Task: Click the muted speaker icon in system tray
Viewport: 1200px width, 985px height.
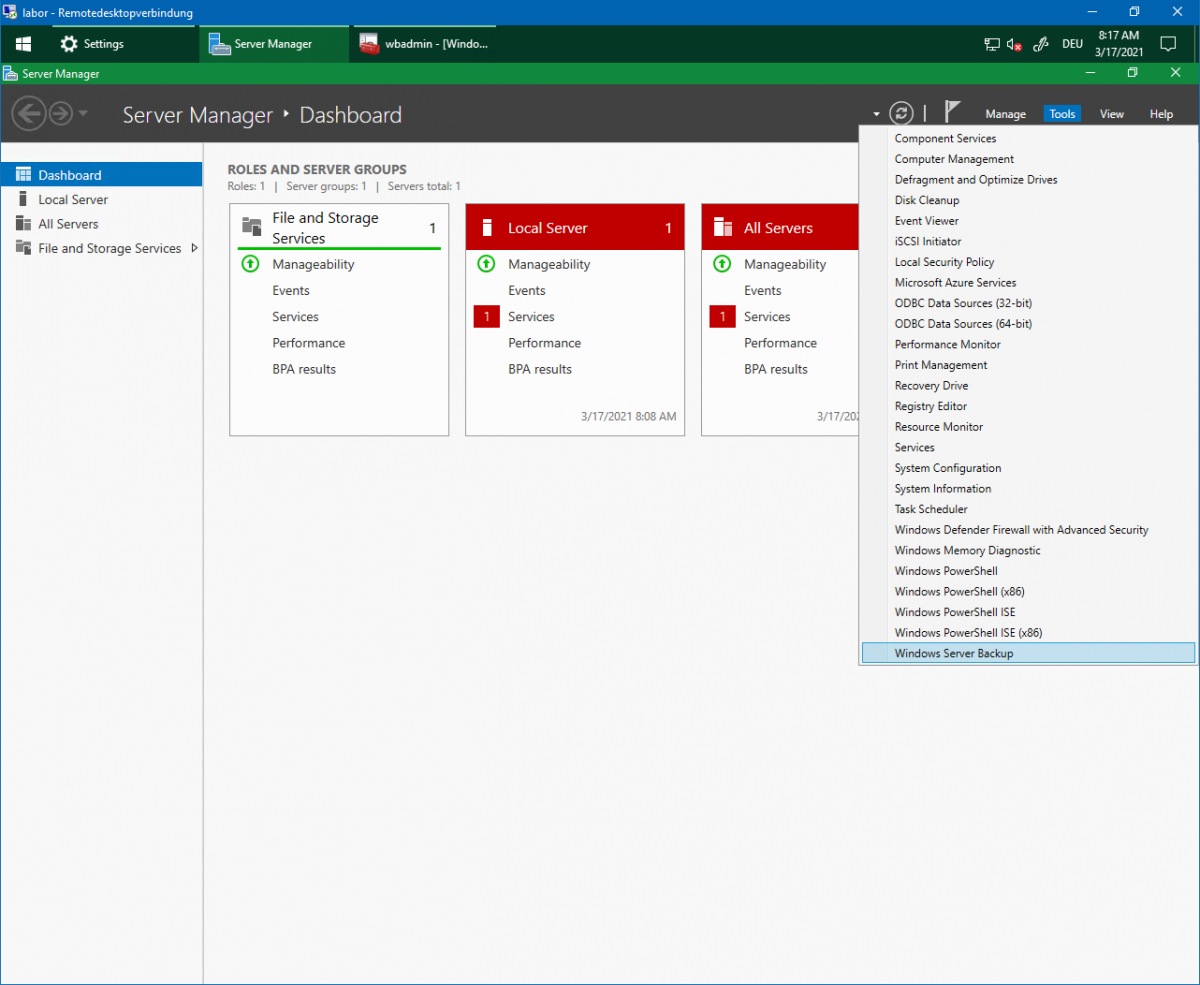Action: (1014, 44)
